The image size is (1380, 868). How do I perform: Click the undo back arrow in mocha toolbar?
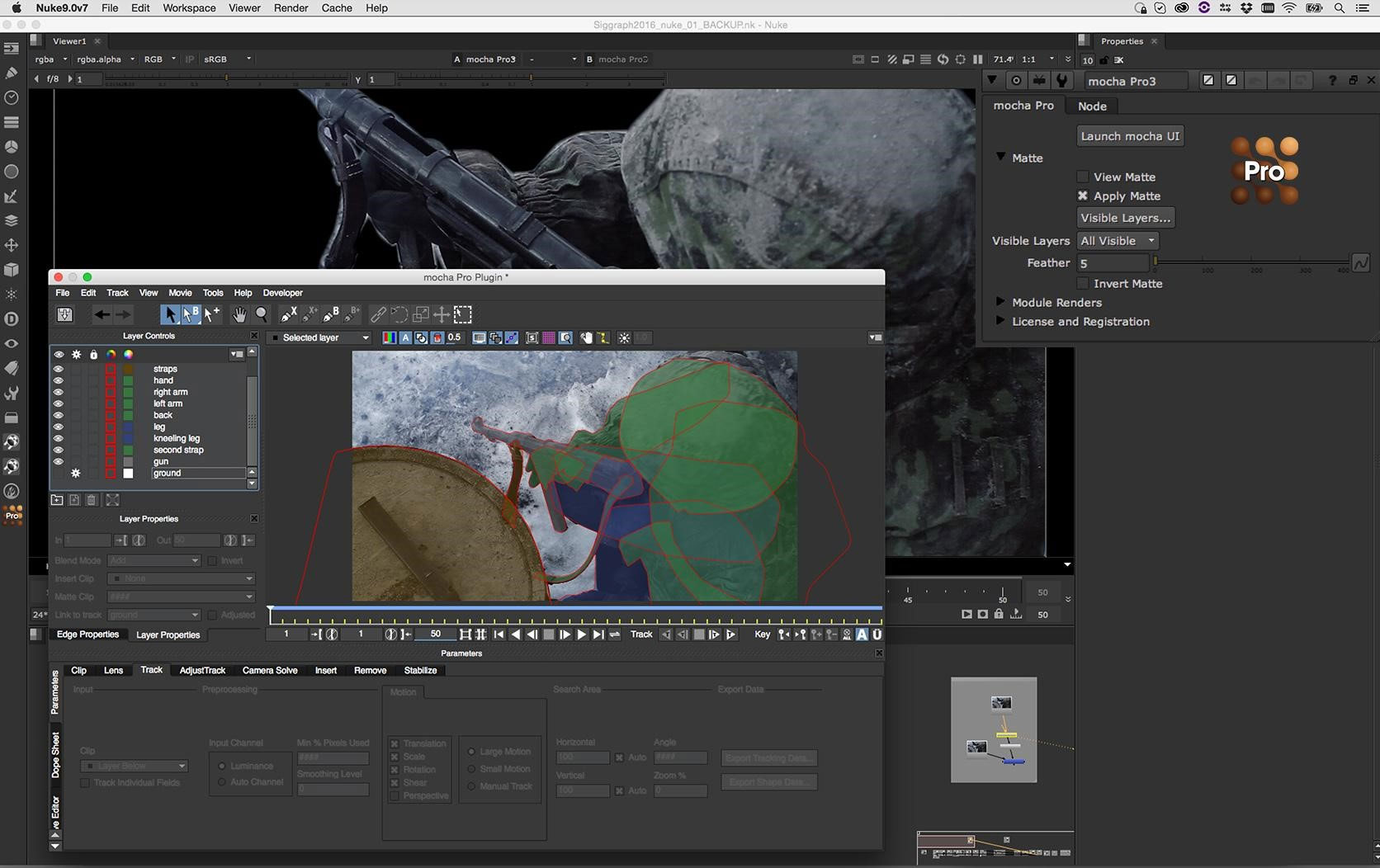pyautogui.click(x=102, y=314)
